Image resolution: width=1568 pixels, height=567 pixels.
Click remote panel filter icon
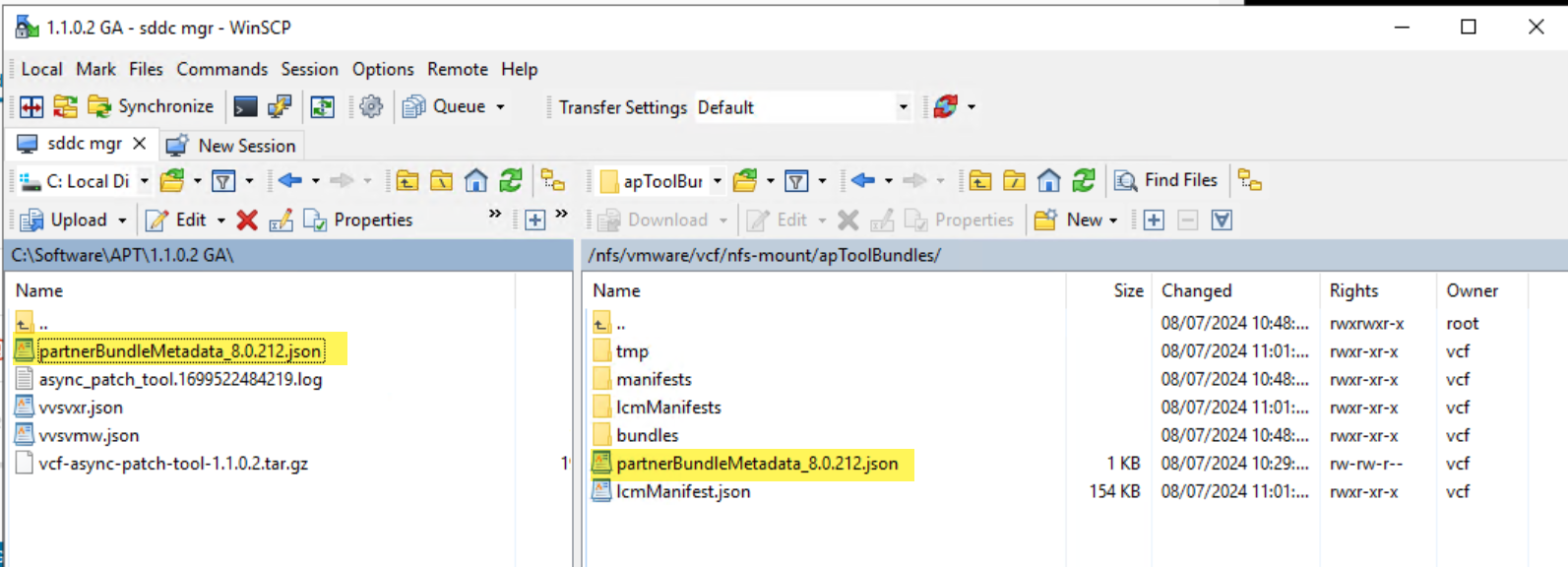[796, 181]
